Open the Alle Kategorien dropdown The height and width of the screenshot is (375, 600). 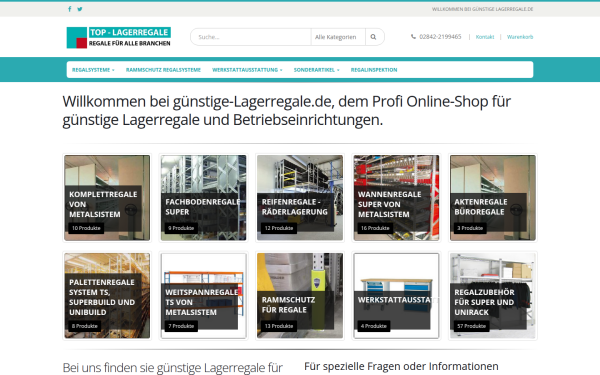[338, 37]
